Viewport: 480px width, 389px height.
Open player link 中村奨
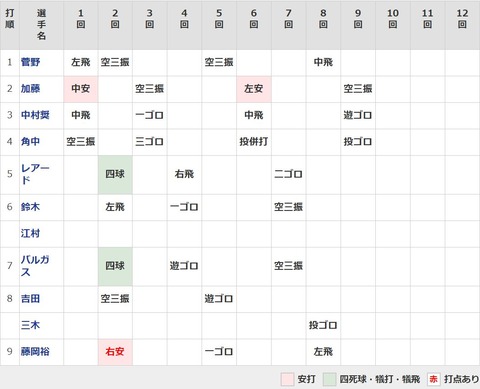[x=35, y=115]
